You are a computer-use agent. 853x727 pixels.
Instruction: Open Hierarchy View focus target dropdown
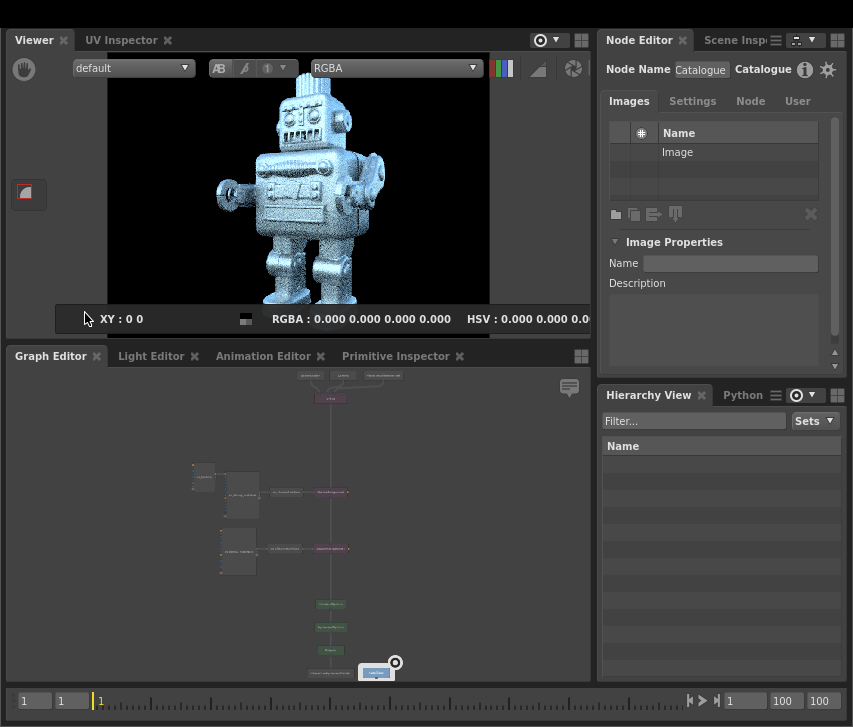point(805,396)
